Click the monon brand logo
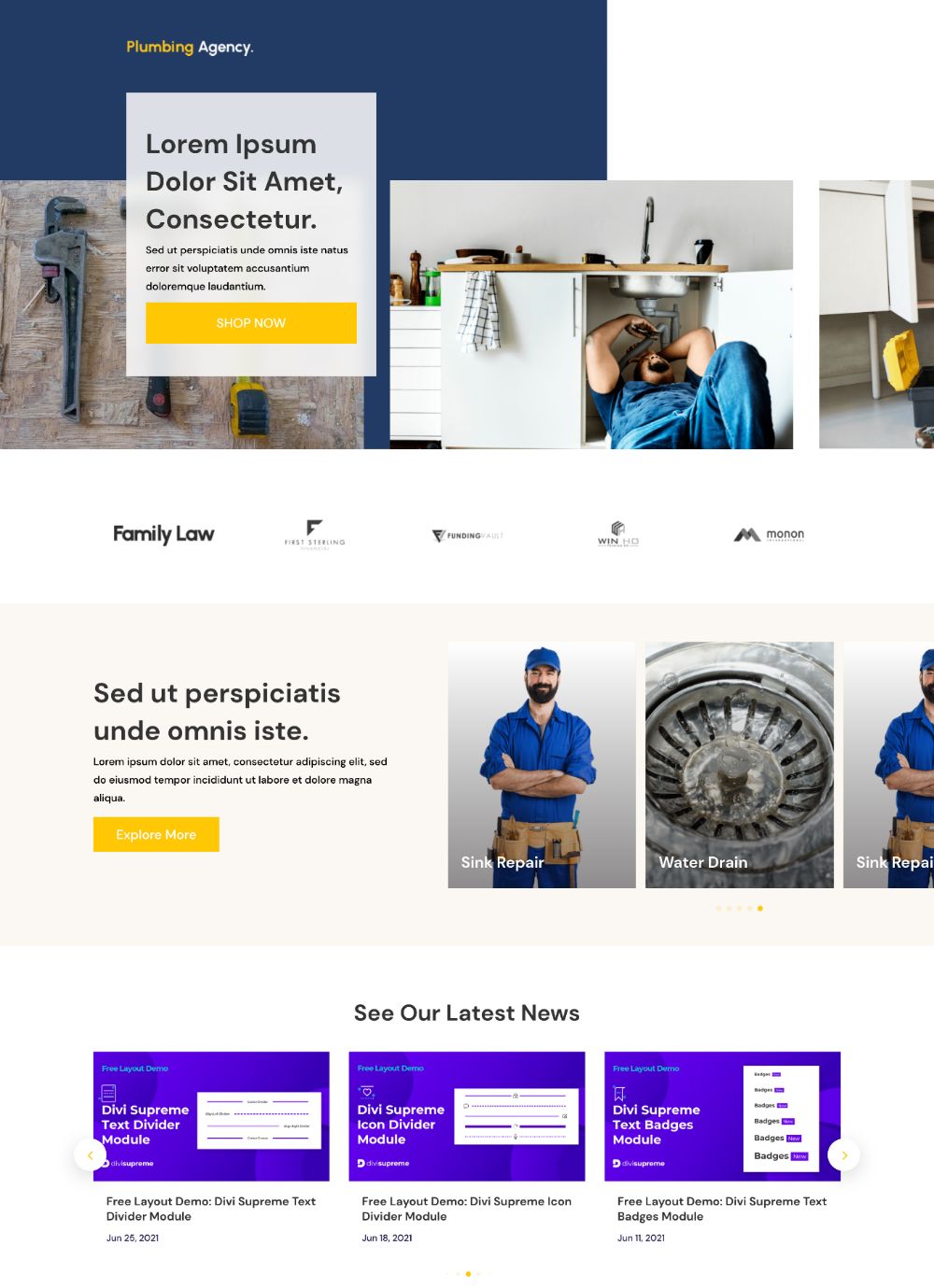 (769, 535)
